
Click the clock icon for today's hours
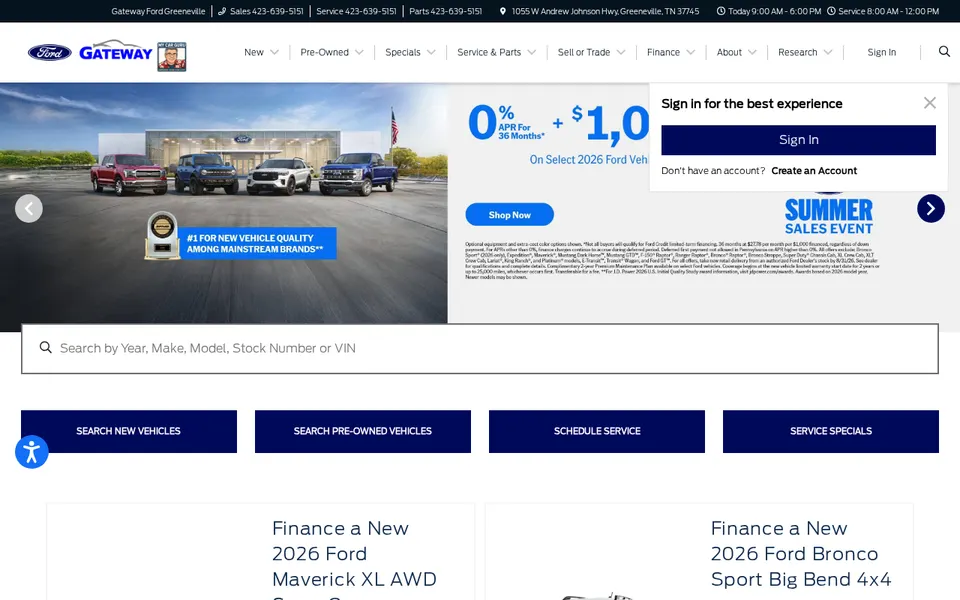point(721,11)
